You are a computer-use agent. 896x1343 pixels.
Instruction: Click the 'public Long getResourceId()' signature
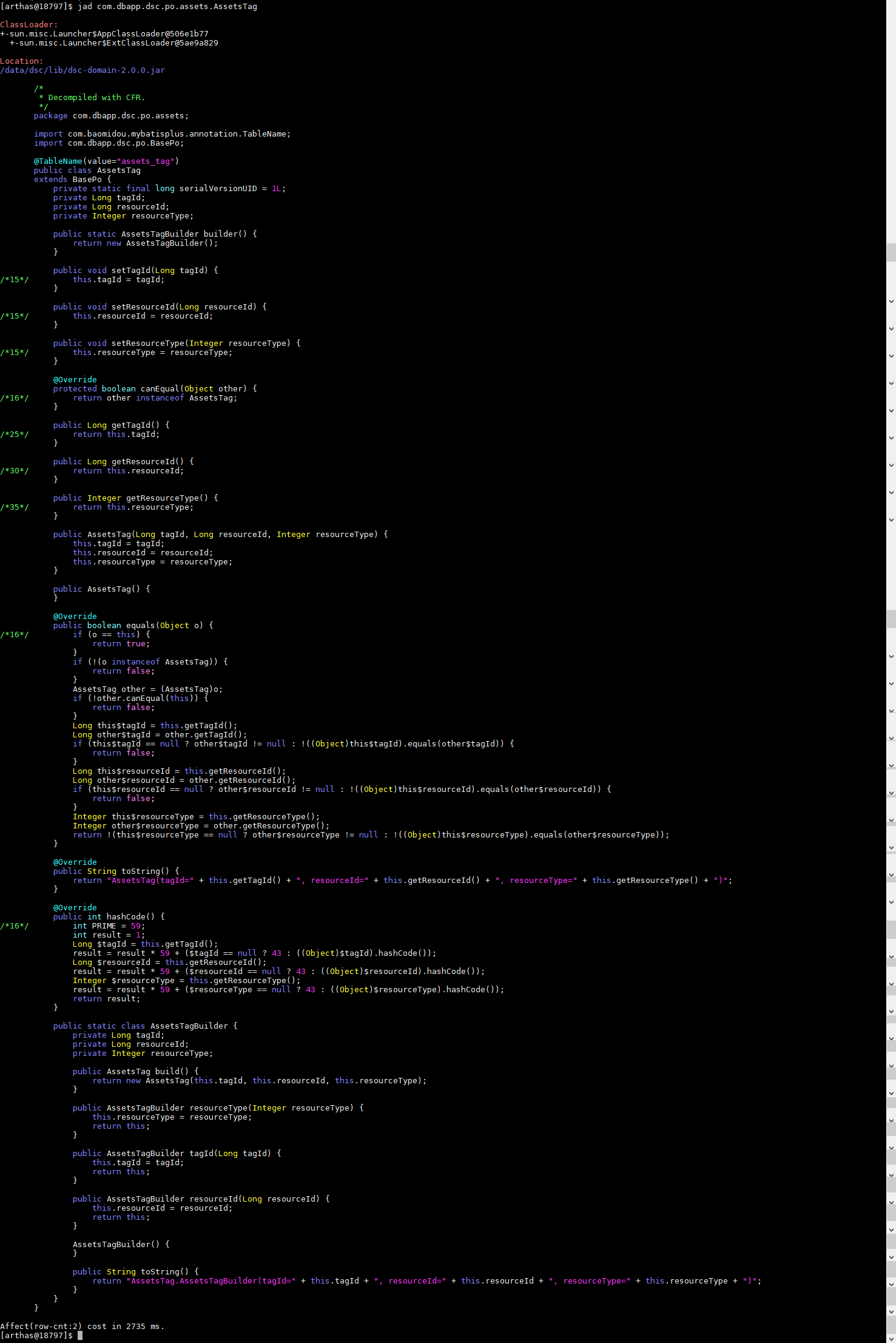pos(124,462)
